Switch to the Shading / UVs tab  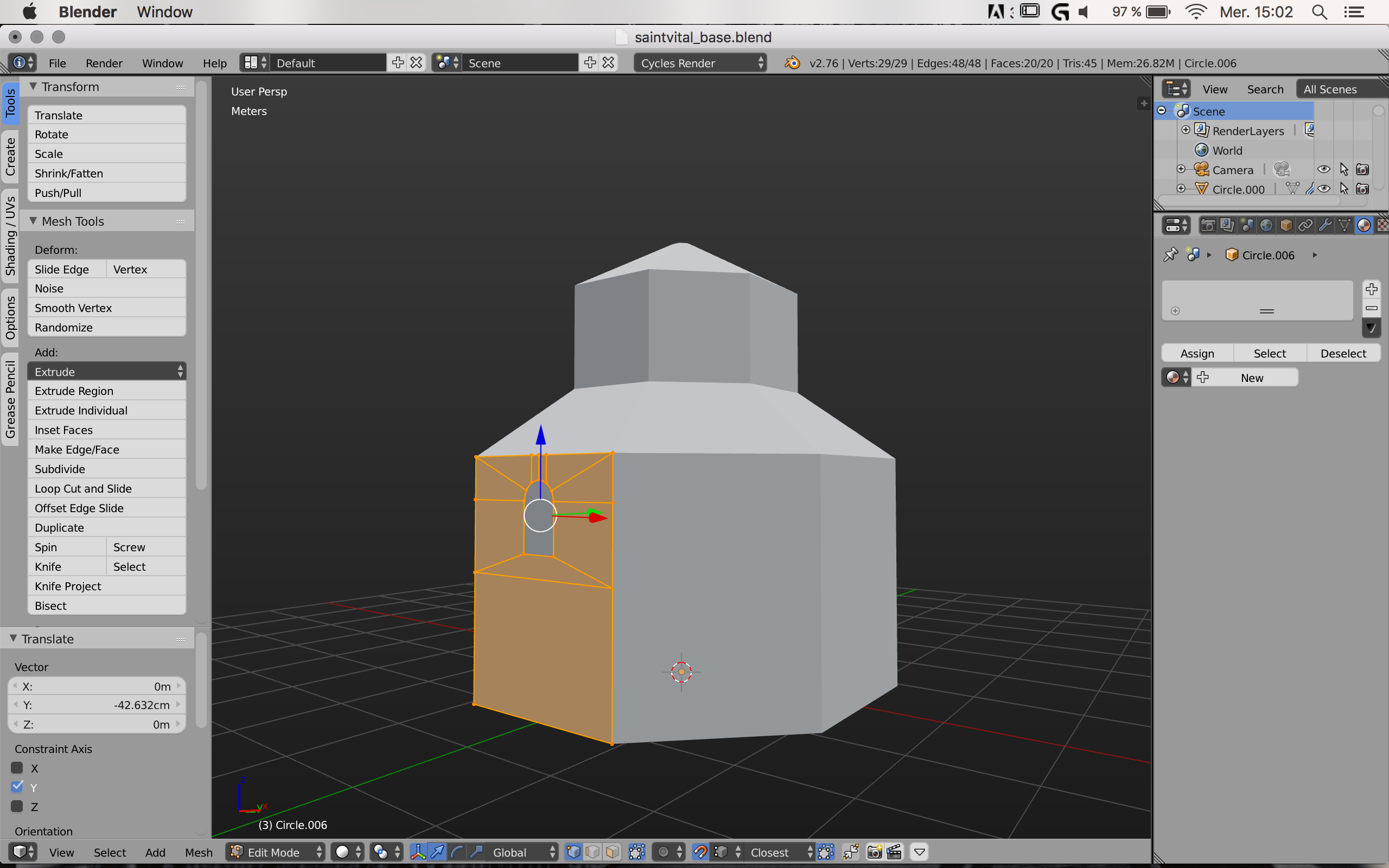pyautogui.click(x=10, y=235)
